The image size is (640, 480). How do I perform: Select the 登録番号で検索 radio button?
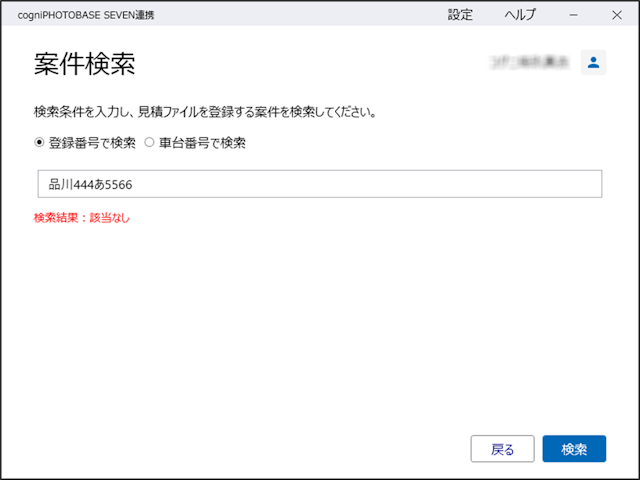pyautogui.click(x=39, y=142)
